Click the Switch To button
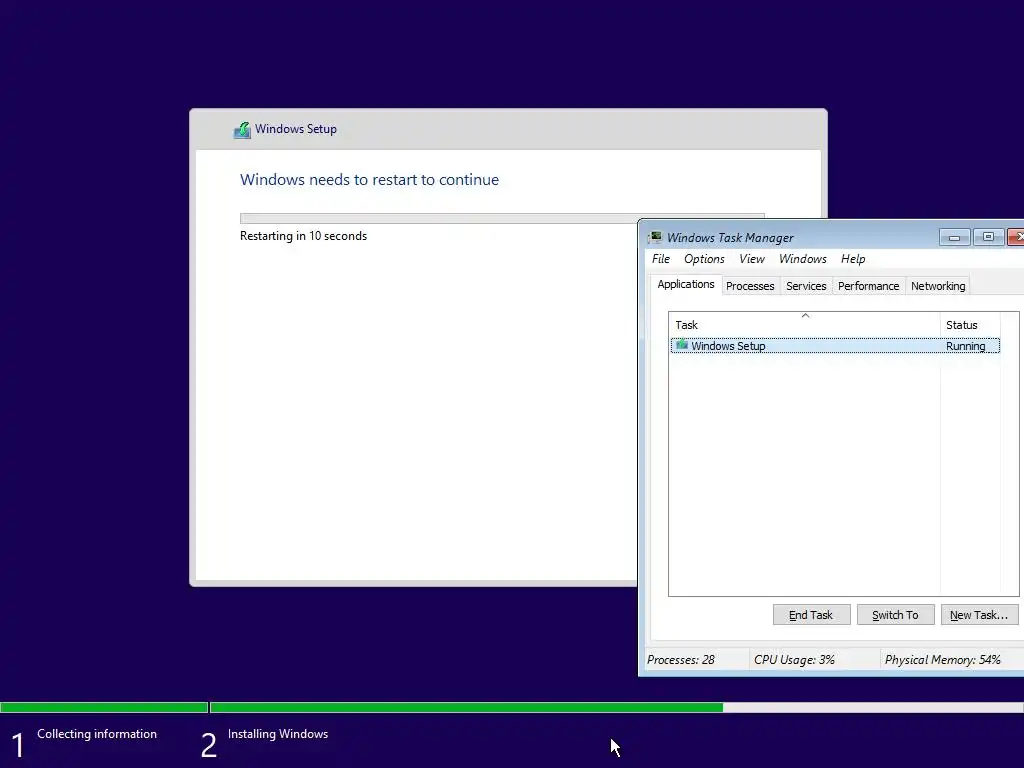 pos(895,615)
